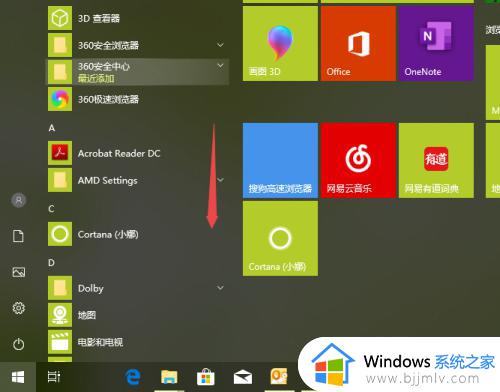This screenshot has width=500, height=392.
Task: Open the 搜狗高速浏览器 tile
Action: 280,160
